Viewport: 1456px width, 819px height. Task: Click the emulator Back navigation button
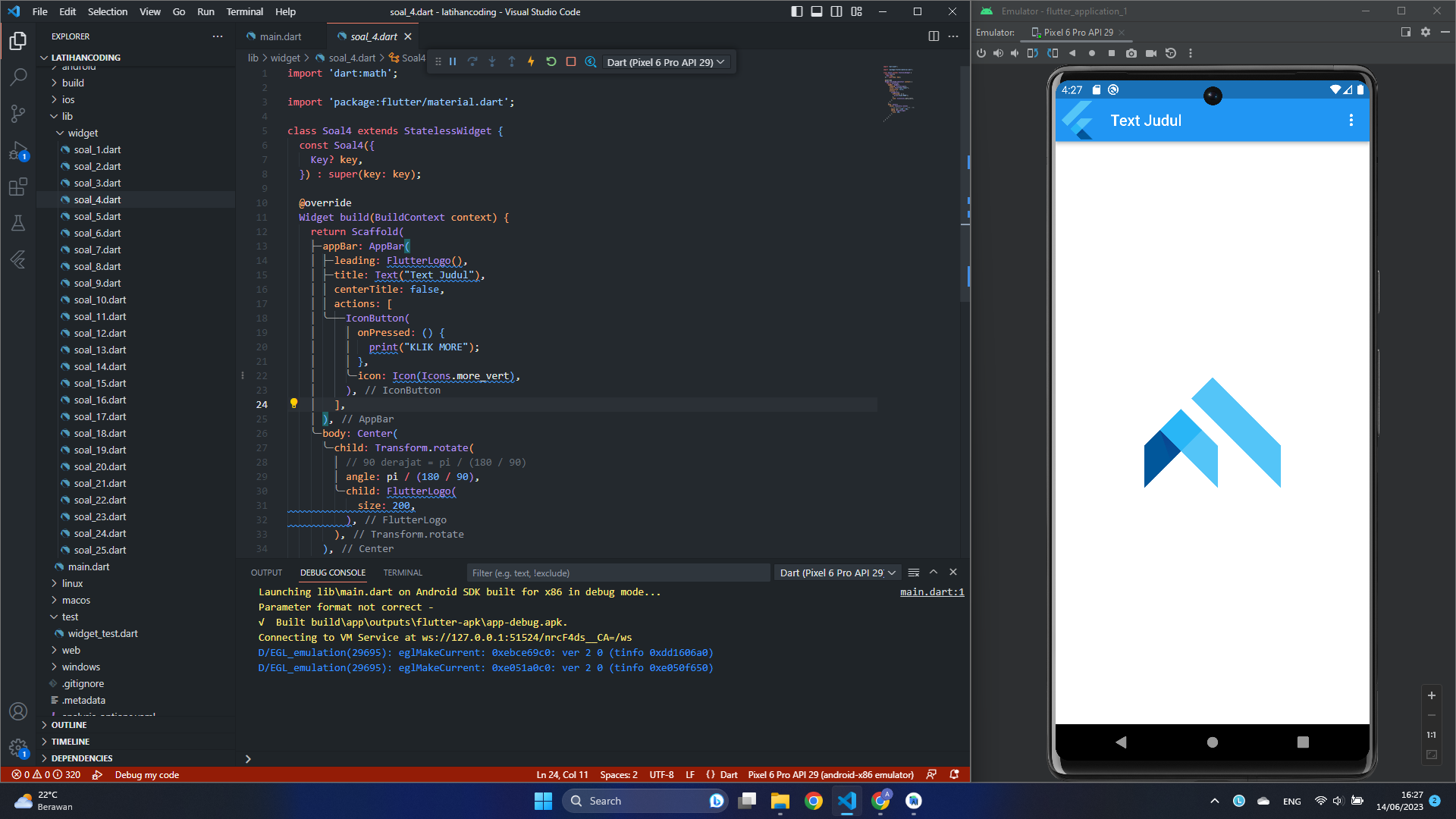pyautogui.click(x=1121, y=742)
